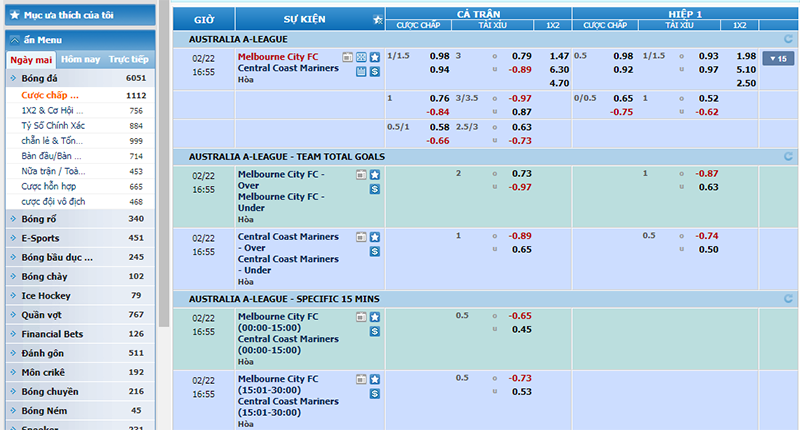The height and width of the screenshot is (430, 800).
Task: Switch to the Hôm nay tab
Action: click(80, 59)
